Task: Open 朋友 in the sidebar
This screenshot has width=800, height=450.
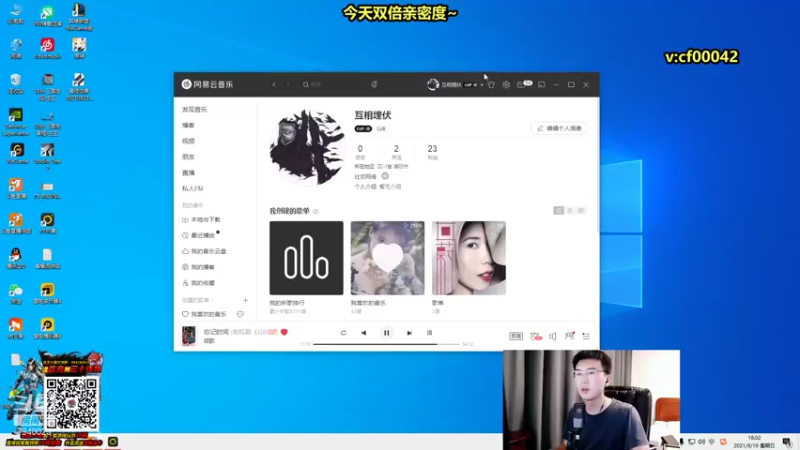Action: (188, 157)
